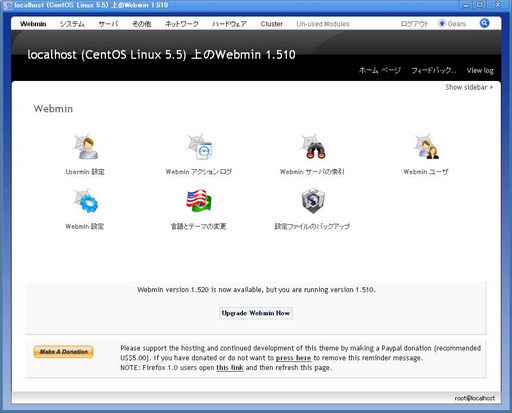This screenshot has height=413, width=512.
Task: Click the ログアウト link
Action: coord(414,24)
